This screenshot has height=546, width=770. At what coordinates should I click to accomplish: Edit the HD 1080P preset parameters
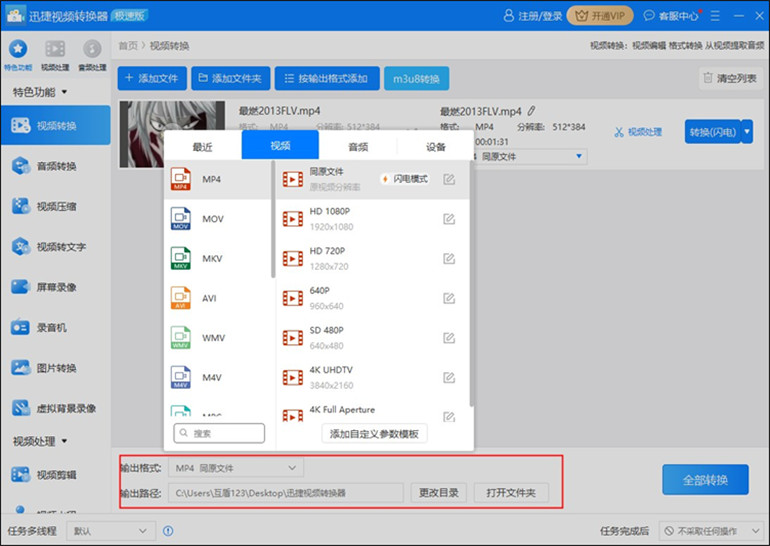tap(449, 219)
